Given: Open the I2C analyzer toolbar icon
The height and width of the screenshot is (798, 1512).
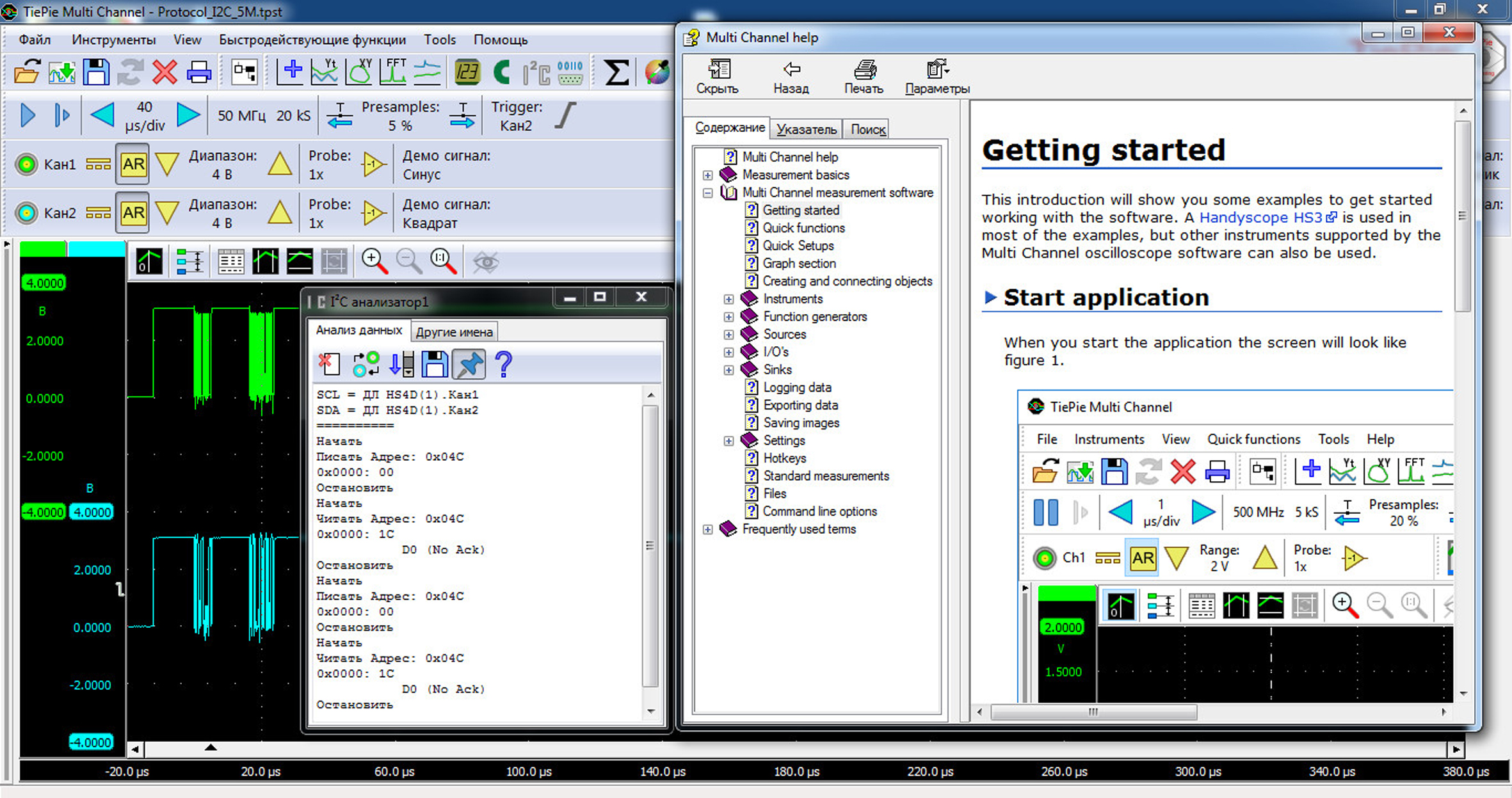Looking at the screenshot, I should [536, 73].
